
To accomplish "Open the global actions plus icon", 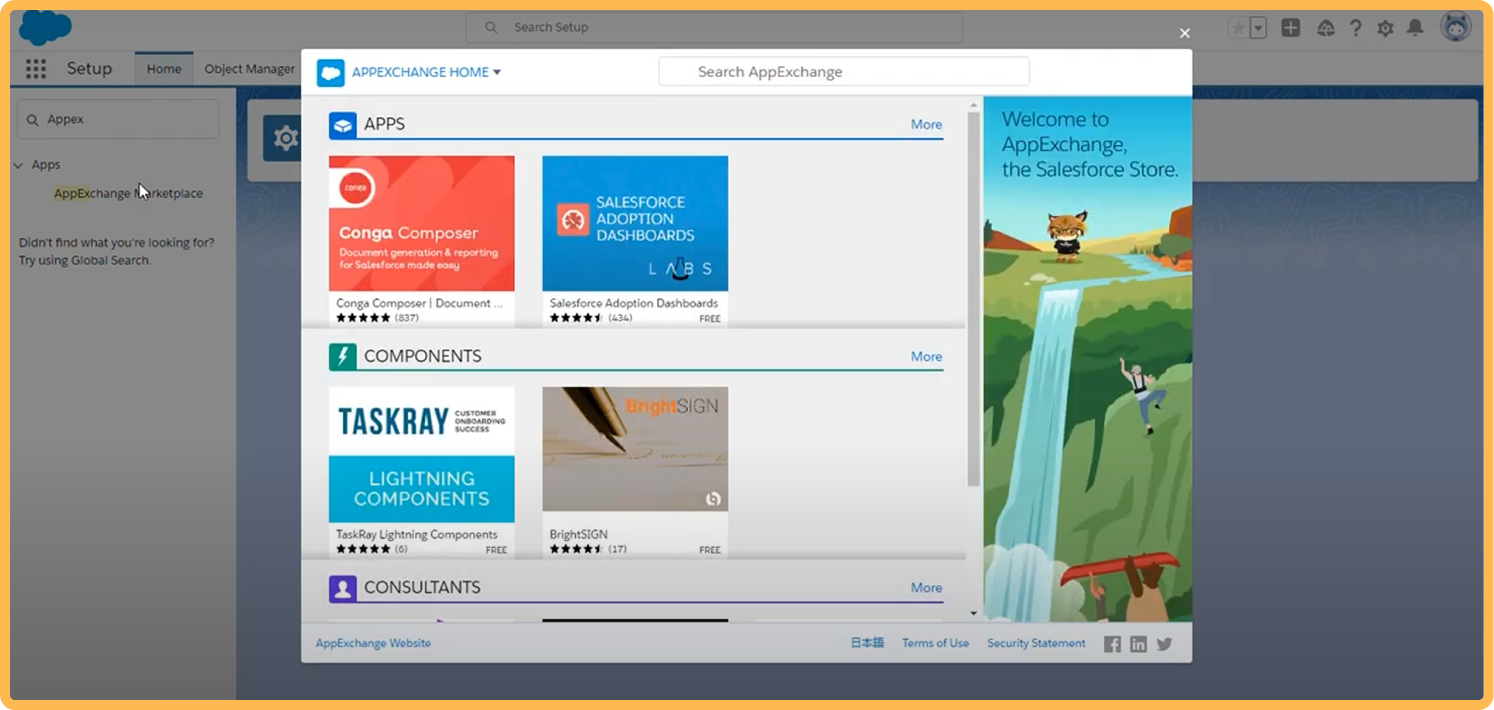I will 1291,28.
